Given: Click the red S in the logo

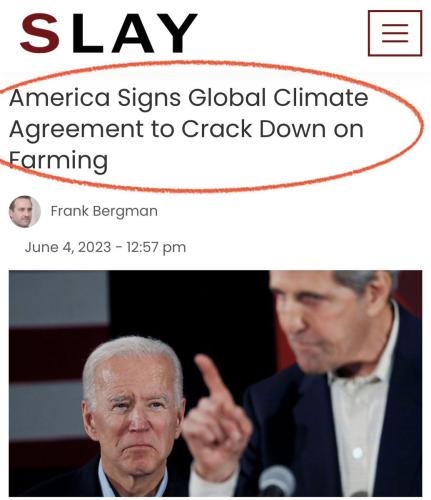Looking at the screenshot, I should 40,33.
